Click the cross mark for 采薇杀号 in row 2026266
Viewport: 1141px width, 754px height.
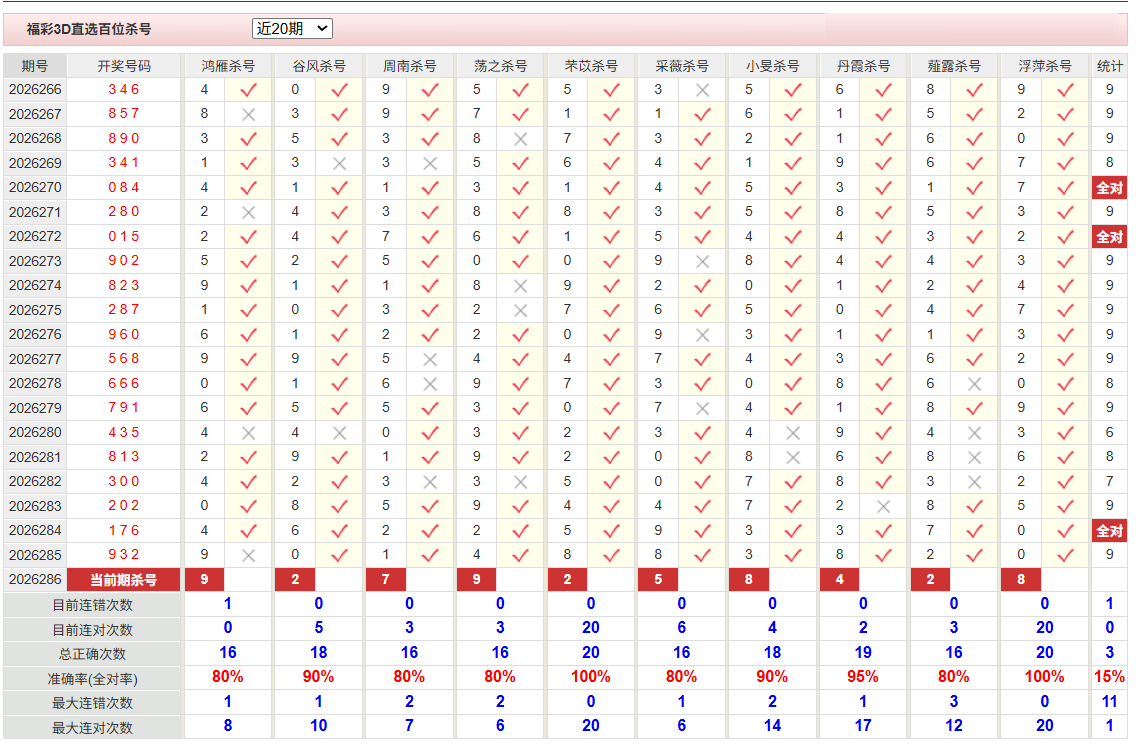[x=702, y=90]
